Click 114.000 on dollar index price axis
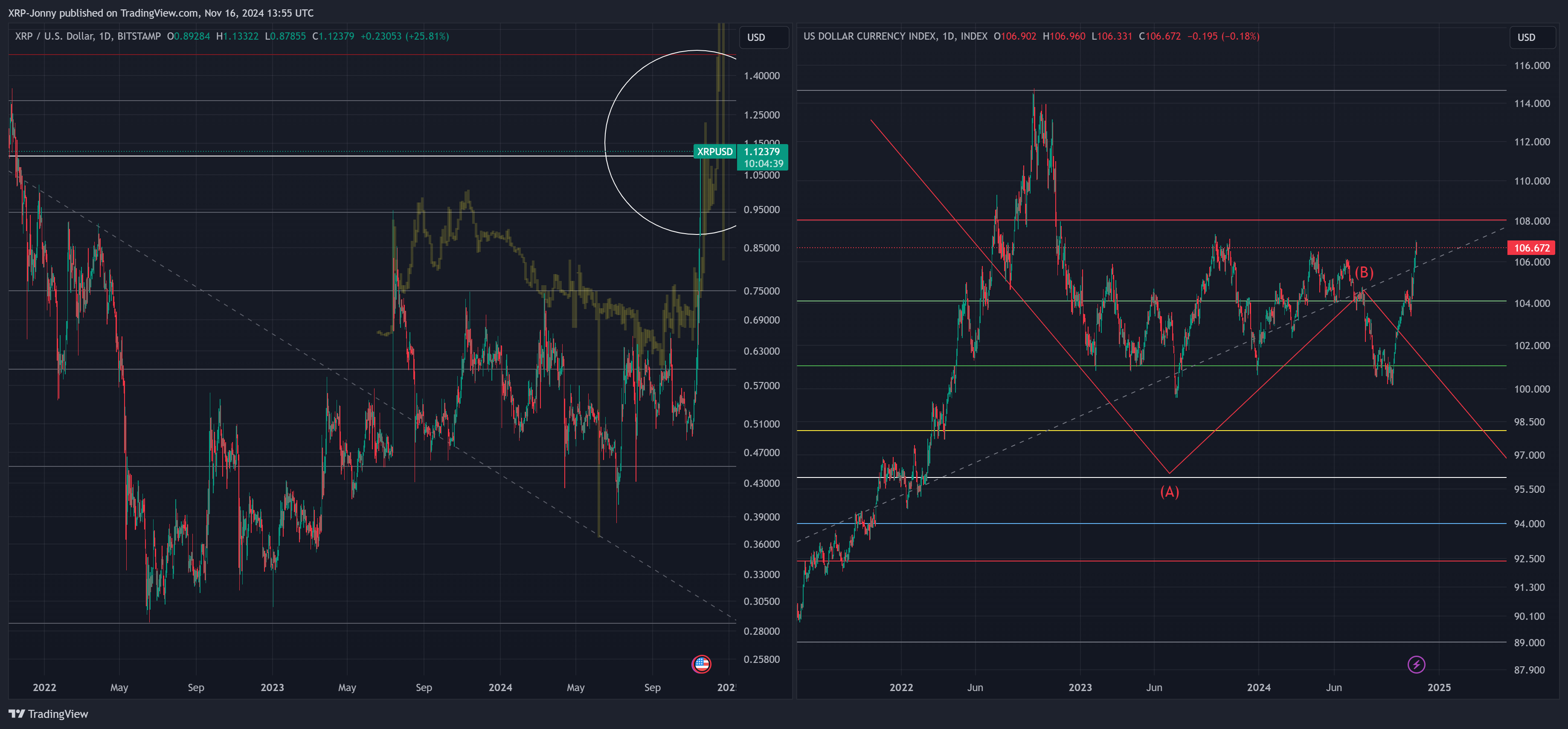Screen dimensions: 1568x729 point(1531,104)
